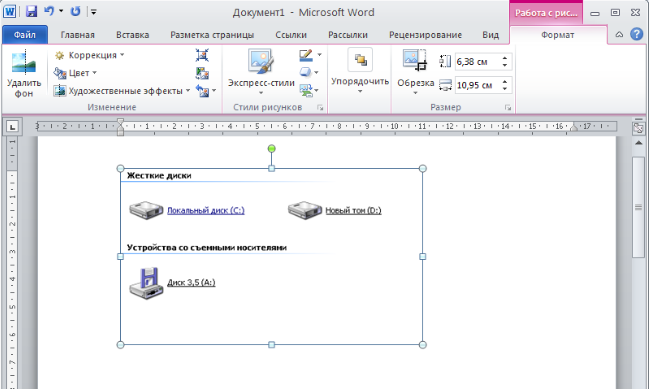This screenshot has width=649, height=391.
Task: Click the vertical scrollbar thumb
Action: tap(638, 207)
